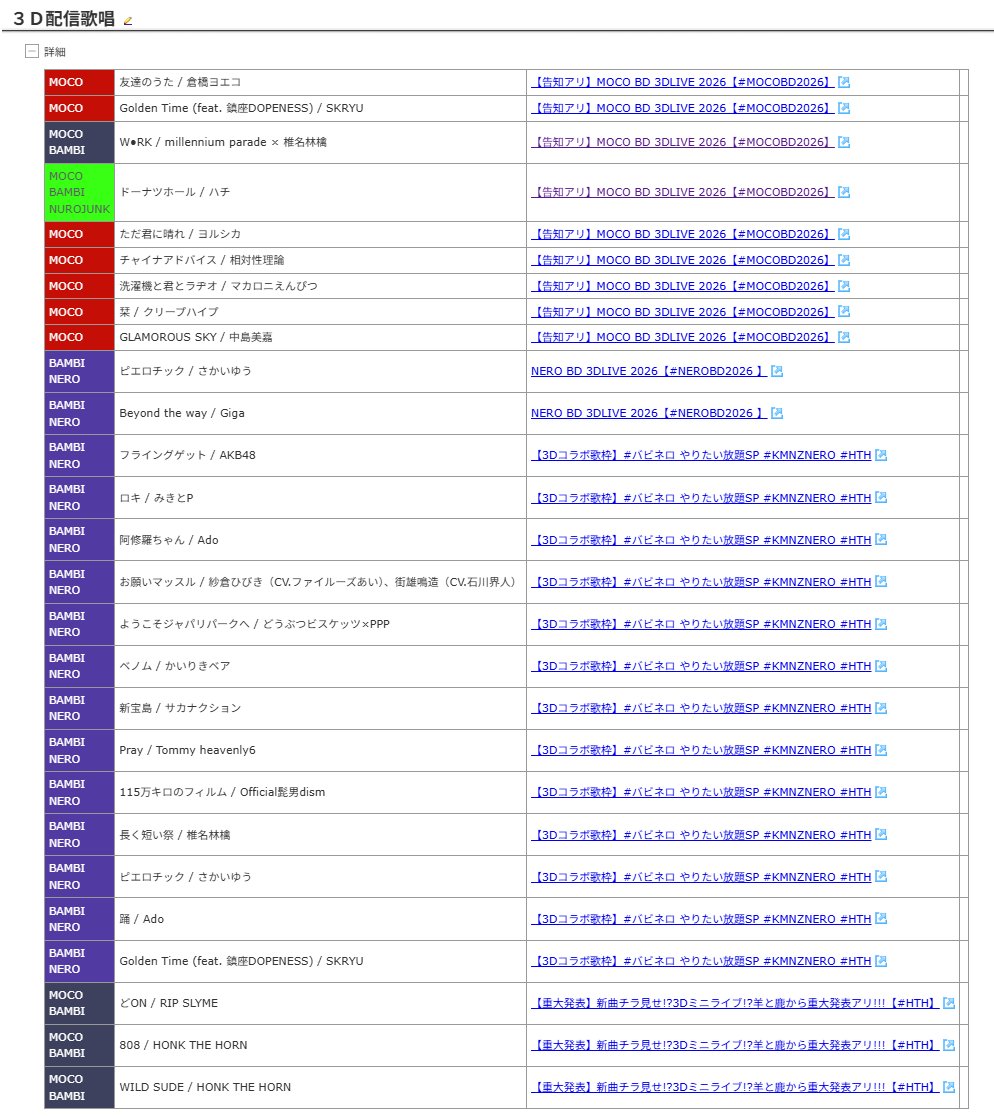Image resolution: width=994 pixels, height=1116 pixels.
Task: Open 3Dコラボ歌枠 link in BAMBI NERO Golden Time row
Action: tap(702, 961)
